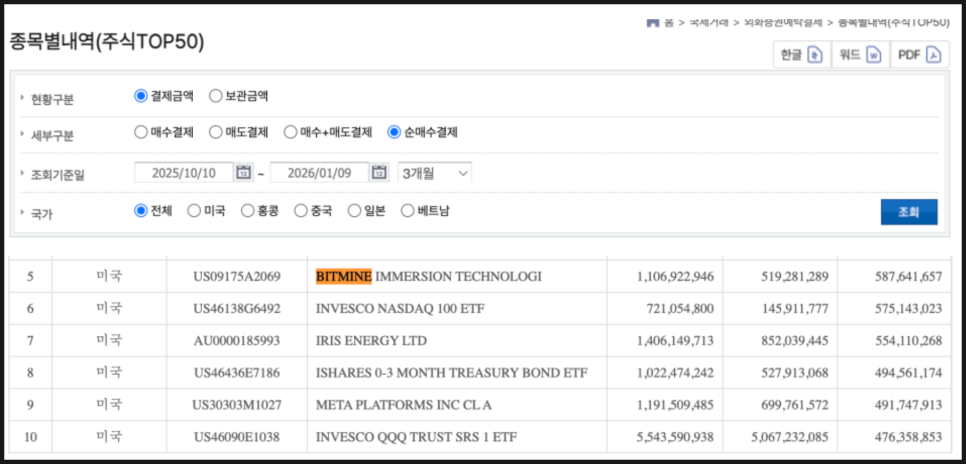Image resolution: width=966 pixels, height=464 pixels.
Task: Select 매수결제 radio option
Action: [141, 132]
